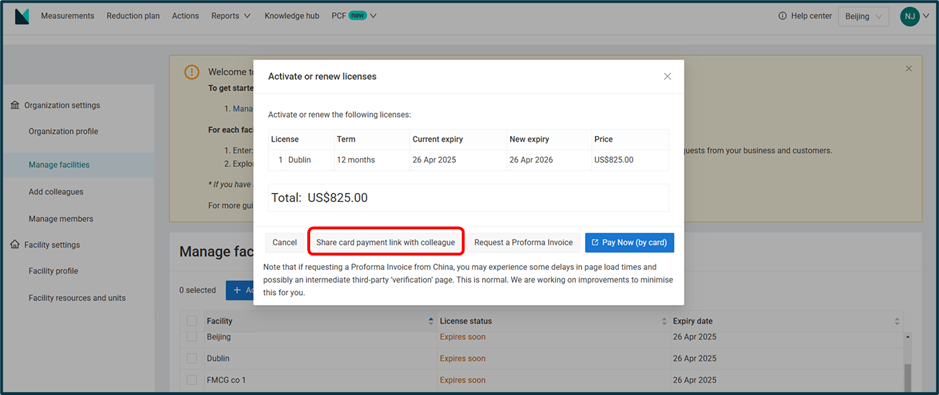Click the warning icon in welcome banner
The image size is (939, 395).
(x=191, y=72)
